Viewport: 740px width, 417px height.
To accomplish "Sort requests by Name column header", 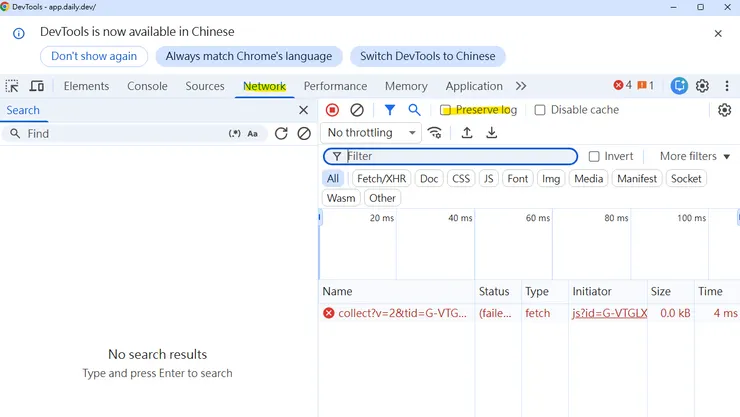I will click(397, 292).
